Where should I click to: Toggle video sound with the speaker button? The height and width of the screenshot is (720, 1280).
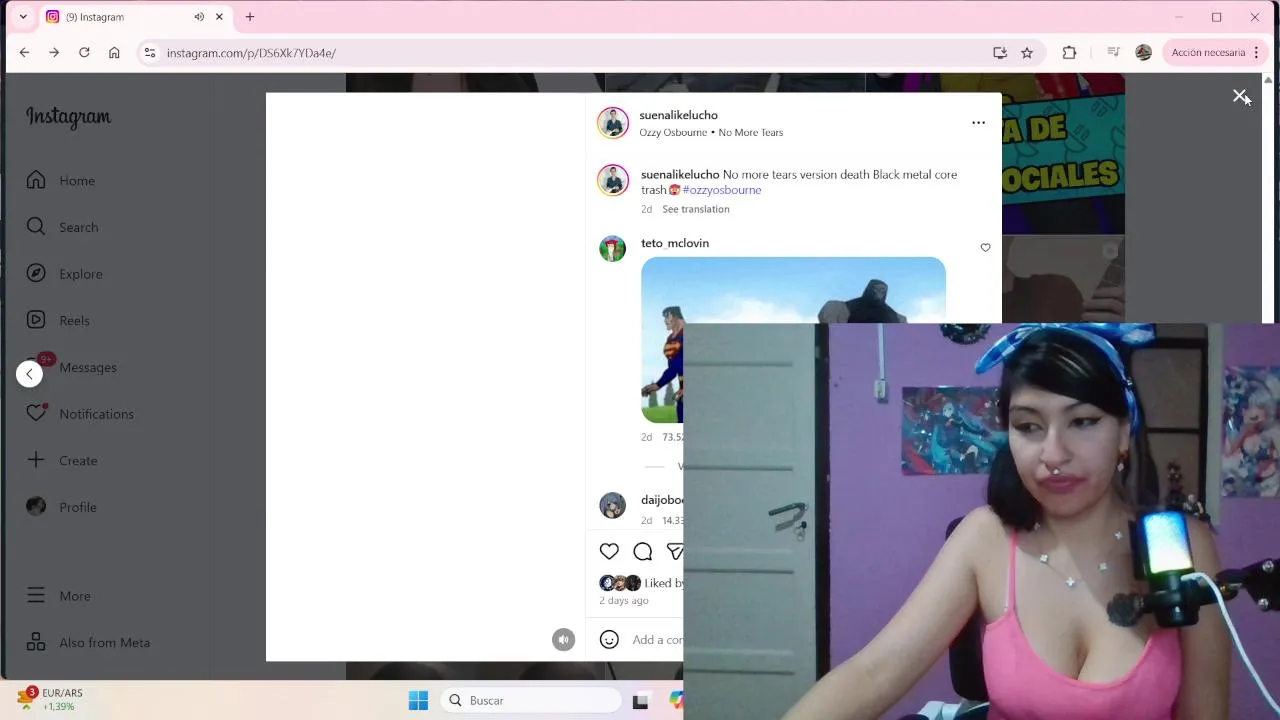pos(564,640)
